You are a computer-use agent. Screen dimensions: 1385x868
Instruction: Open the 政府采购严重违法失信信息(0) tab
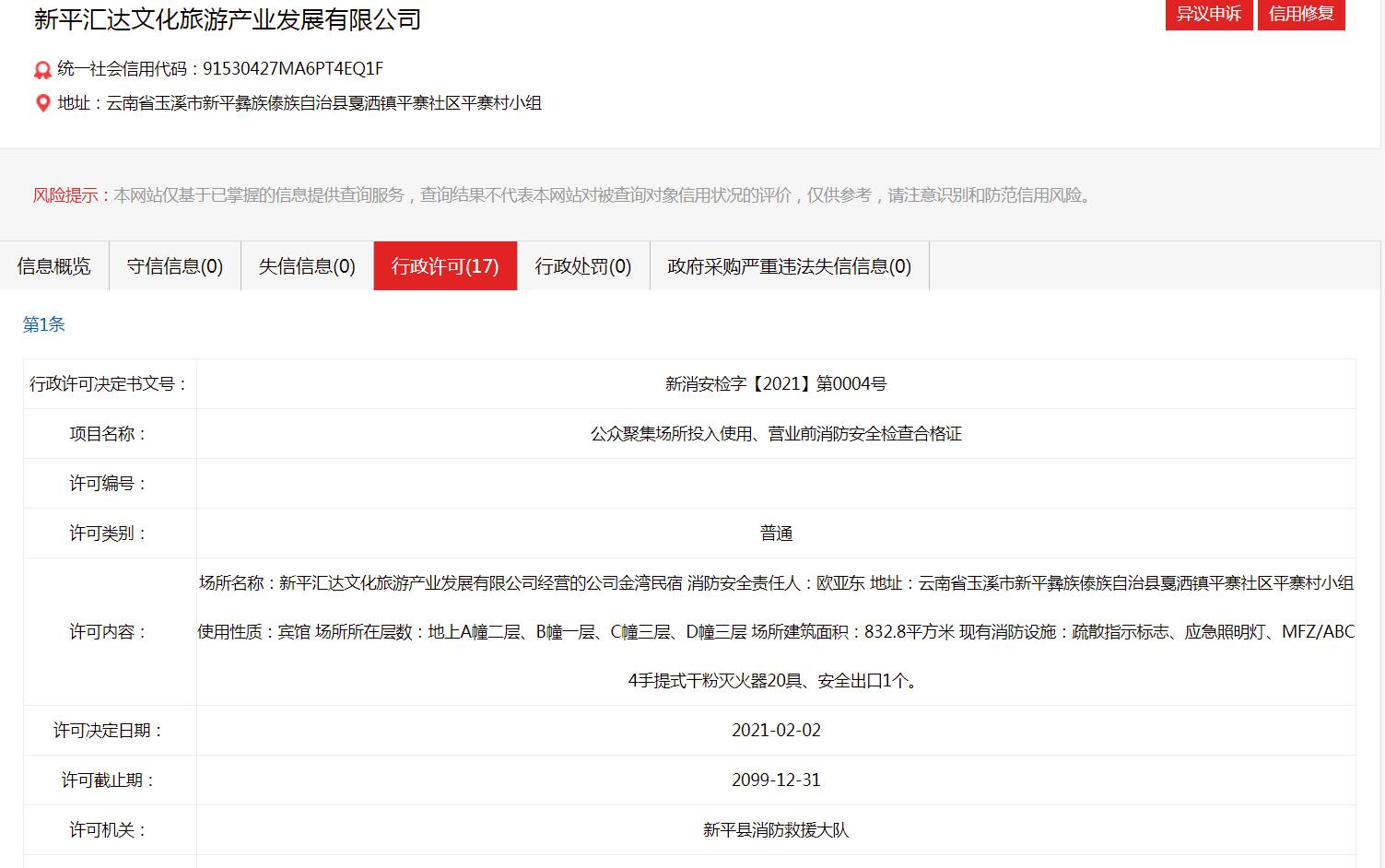tap(789, 266)
